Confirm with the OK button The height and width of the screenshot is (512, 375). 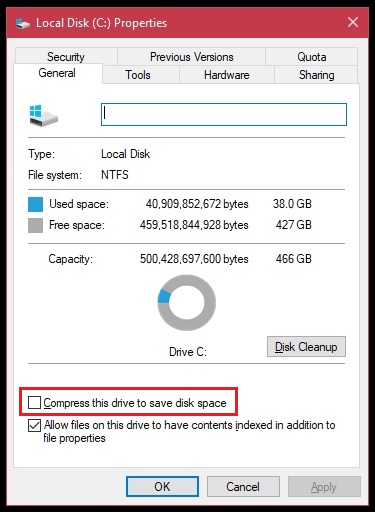(x=162, y=487)
